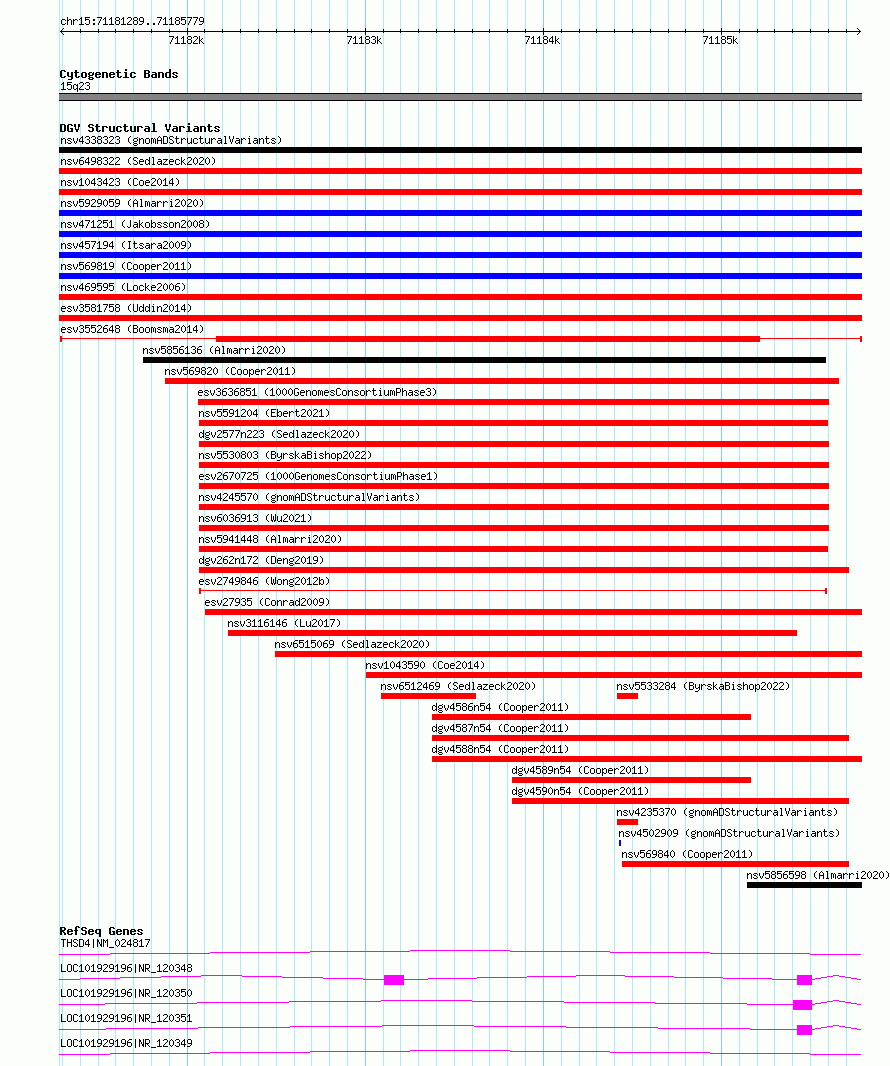Click the 71182k ruler tick label
Image resolution: width=890 pixels, height=1066 pixels.
[186, 41]
